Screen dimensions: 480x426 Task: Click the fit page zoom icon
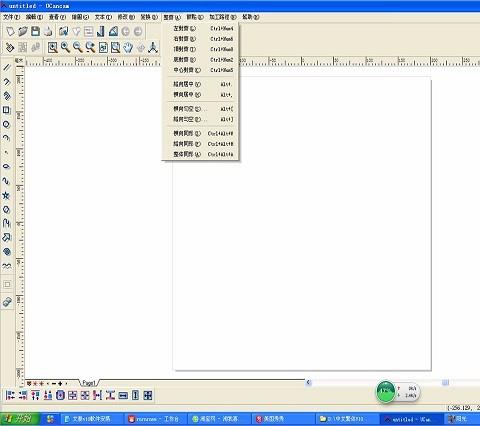click(103, 48)
